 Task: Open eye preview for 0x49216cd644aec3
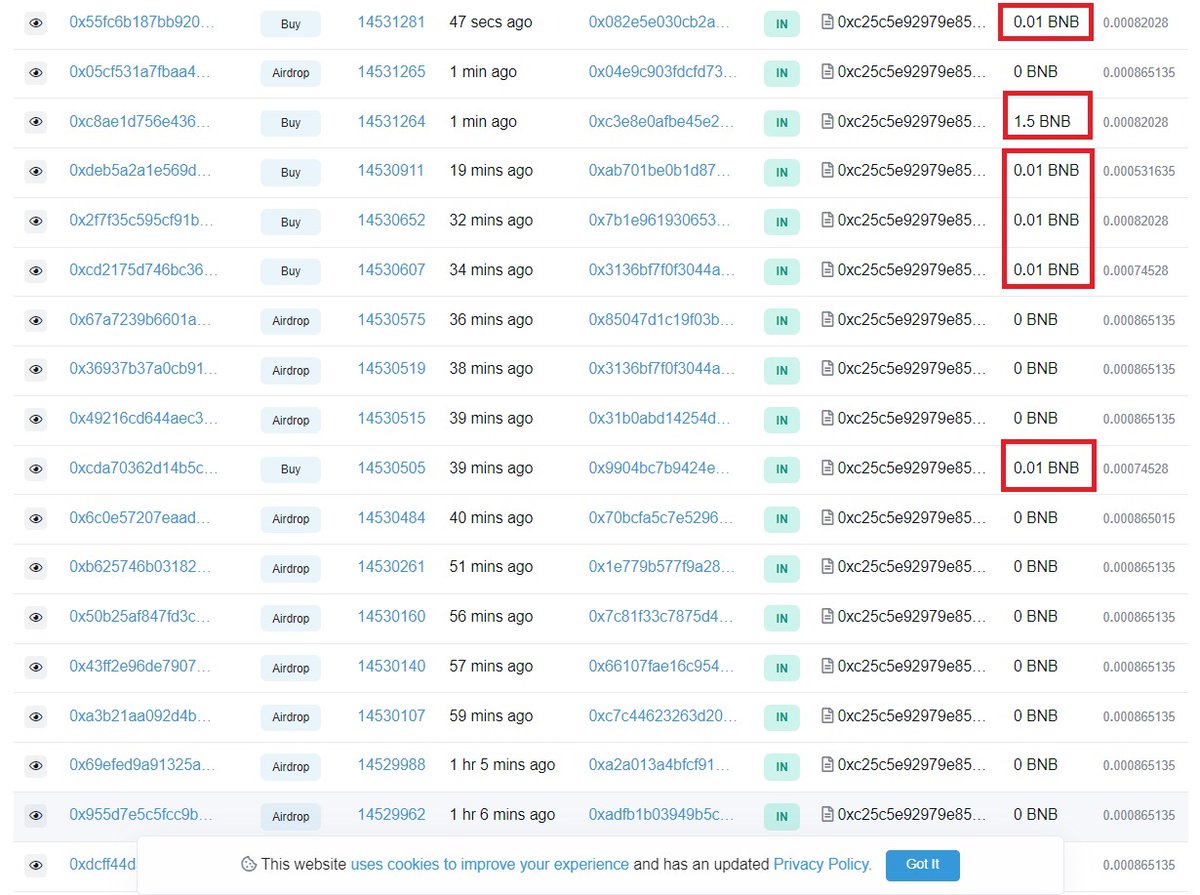click(36, 419)
